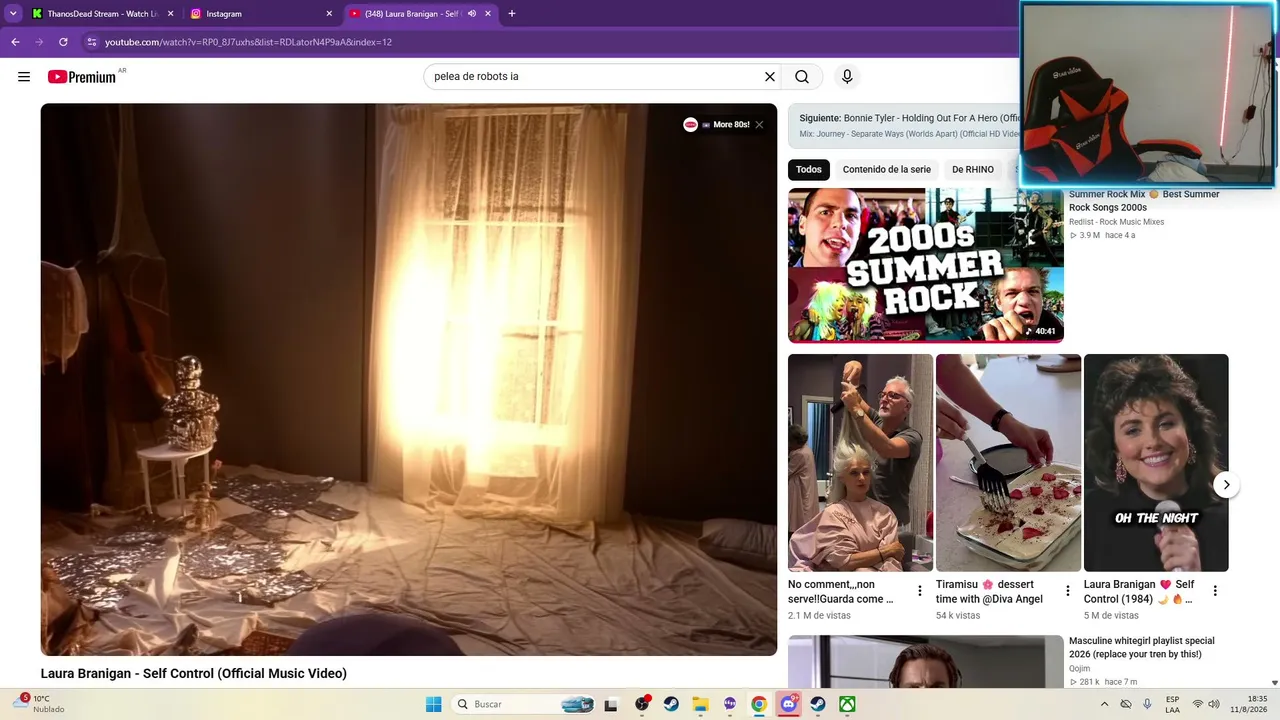Open Laura Branigan Self Control short thumbnail
Screen dimensions: 1280x720
tap(1156, 463)
